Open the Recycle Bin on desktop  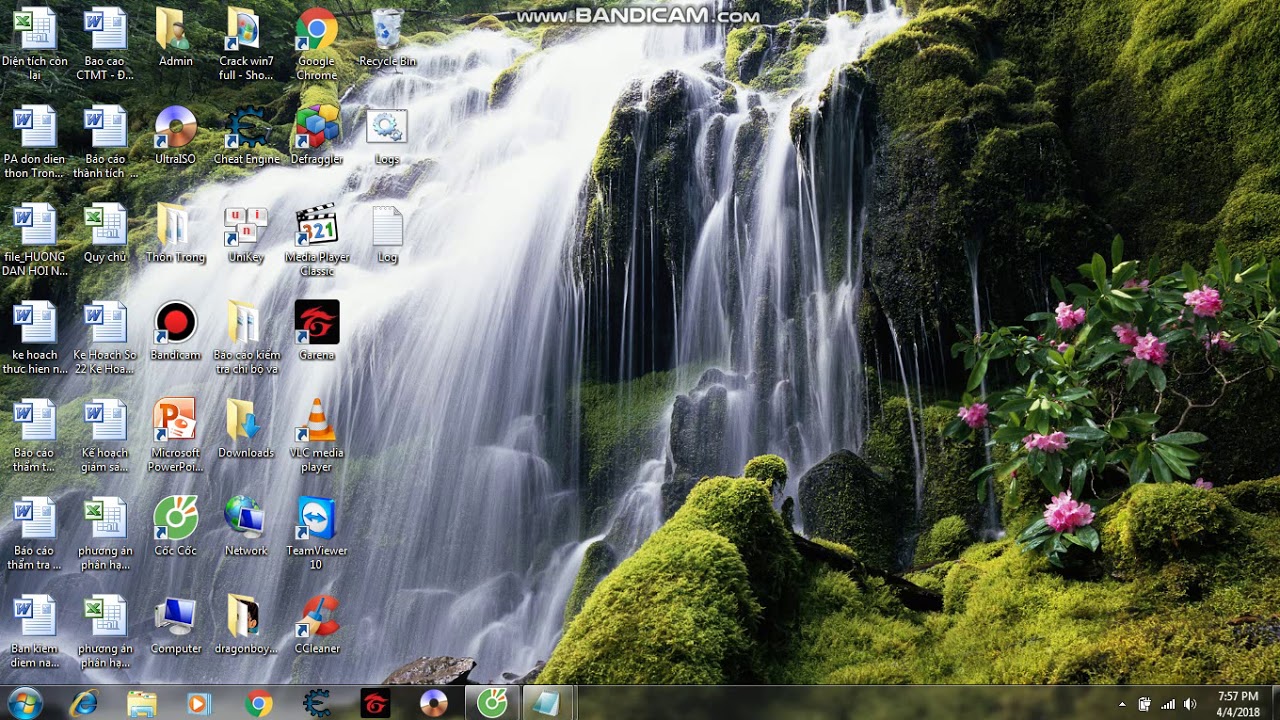pos(387,38)
